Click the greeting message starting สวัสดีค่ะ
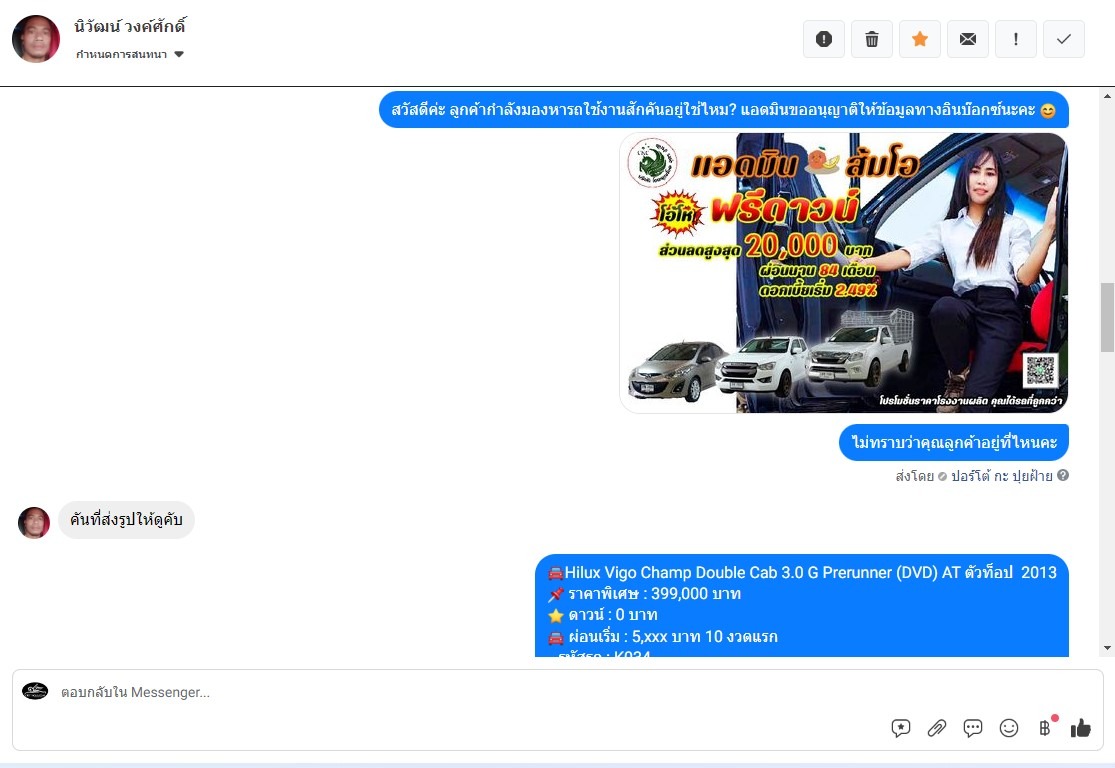Image resolution: width=1115 pixels, height=768 pixels. [x=724, y=110]
